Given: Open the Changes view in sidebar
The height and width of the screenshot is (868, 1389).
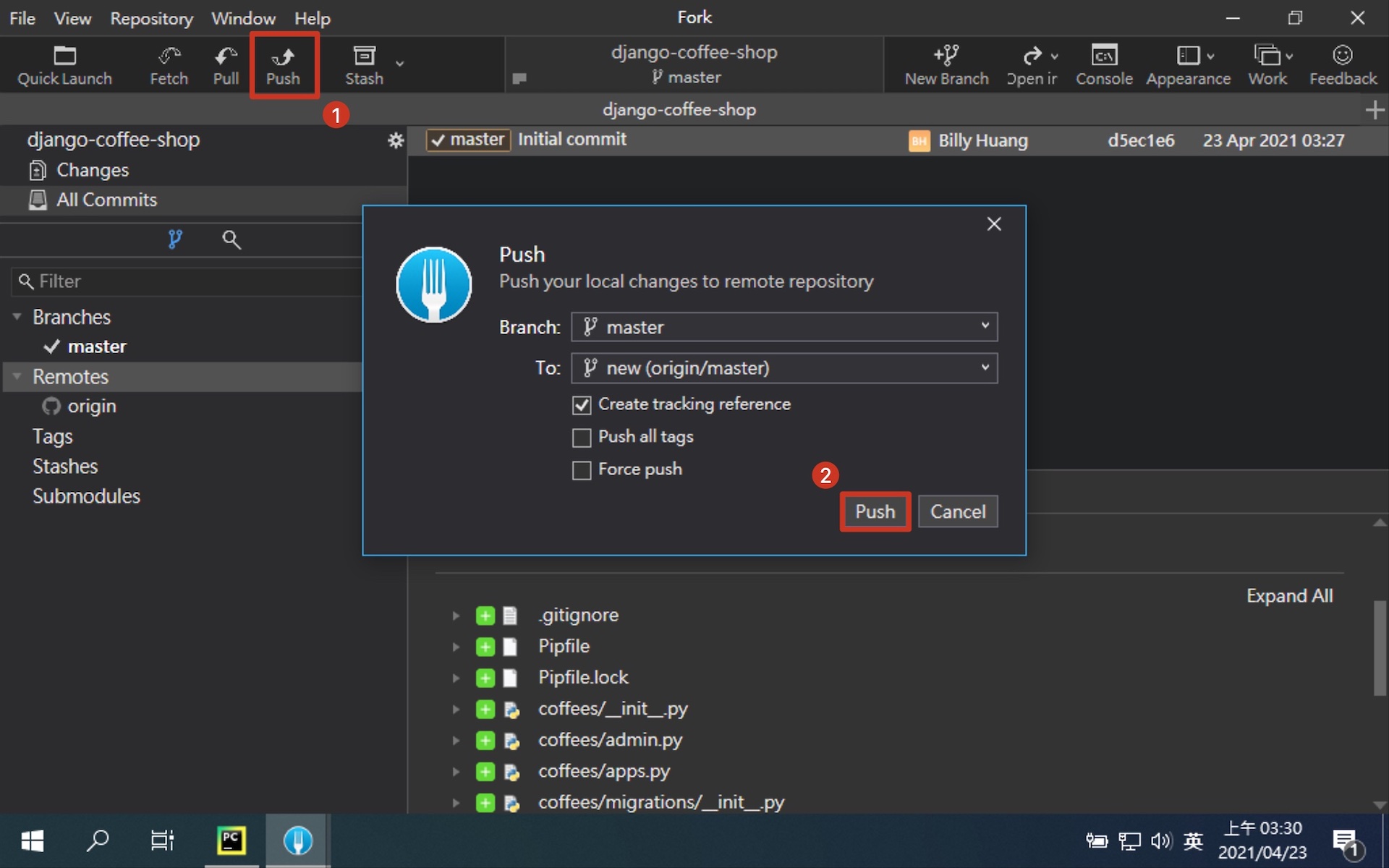Looking at the screenshot, I should pyautogui.click(x=92, y=170).
